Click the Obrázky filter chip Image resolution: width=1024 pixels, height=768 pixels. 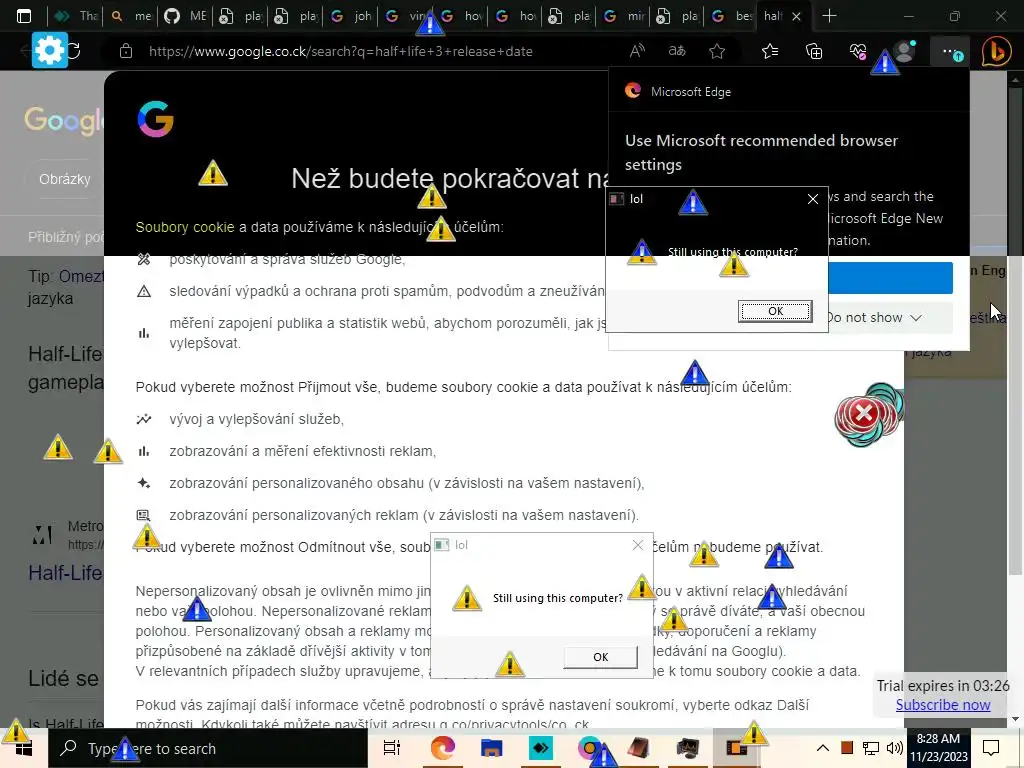pyautogui.click(x=65, y=179)
